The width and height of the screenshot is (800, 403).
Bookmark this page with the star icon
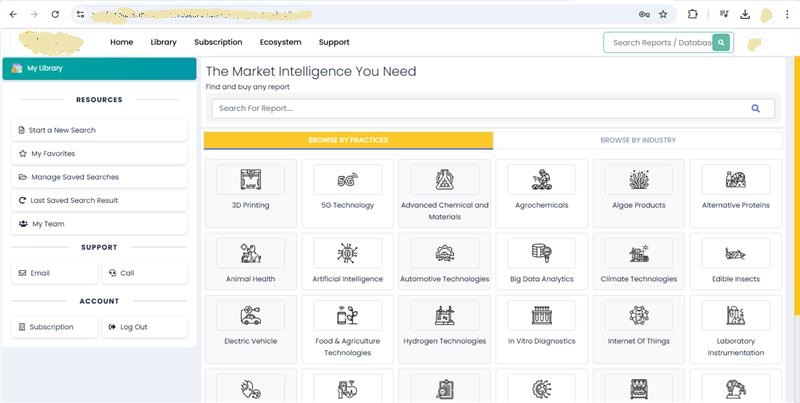[663, 14]
